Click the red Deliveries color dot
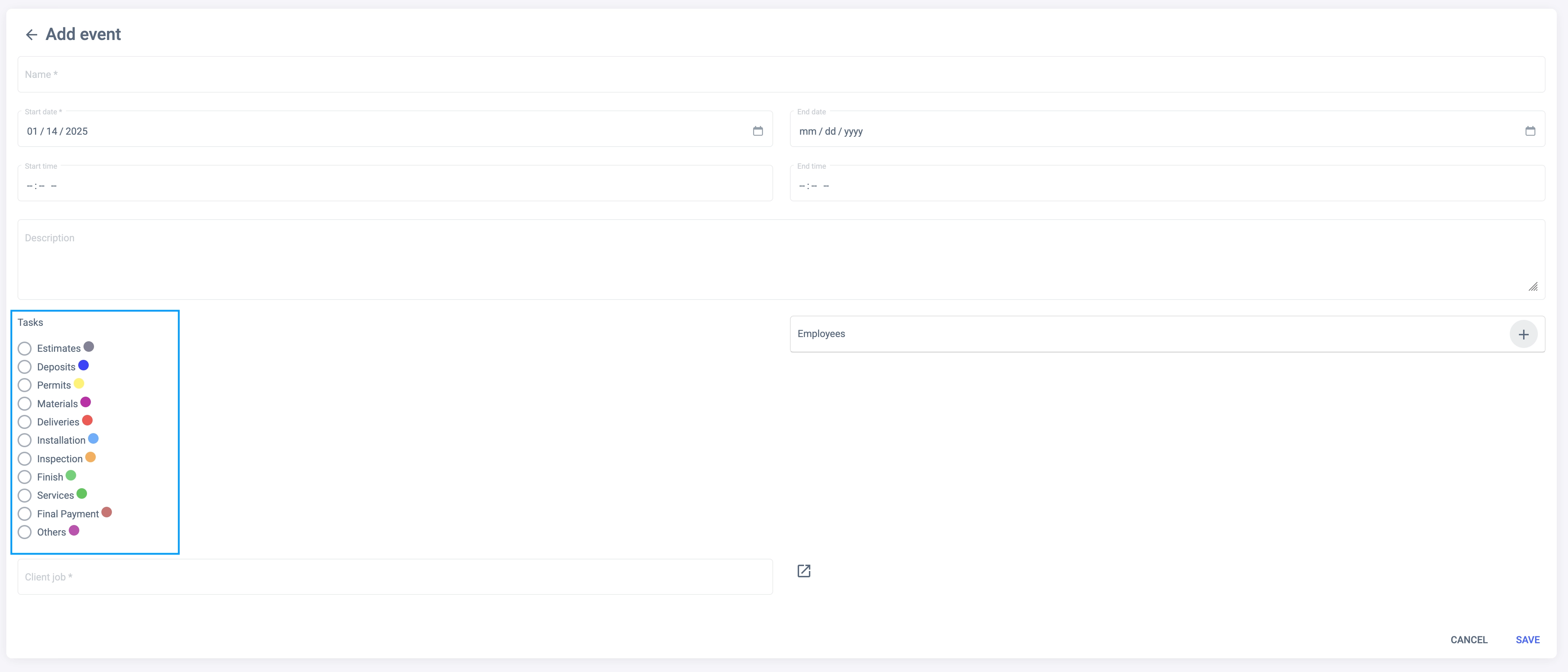The height and width of the screenshot is (672, 1568). pyautogui.click(x=88, y=421)
